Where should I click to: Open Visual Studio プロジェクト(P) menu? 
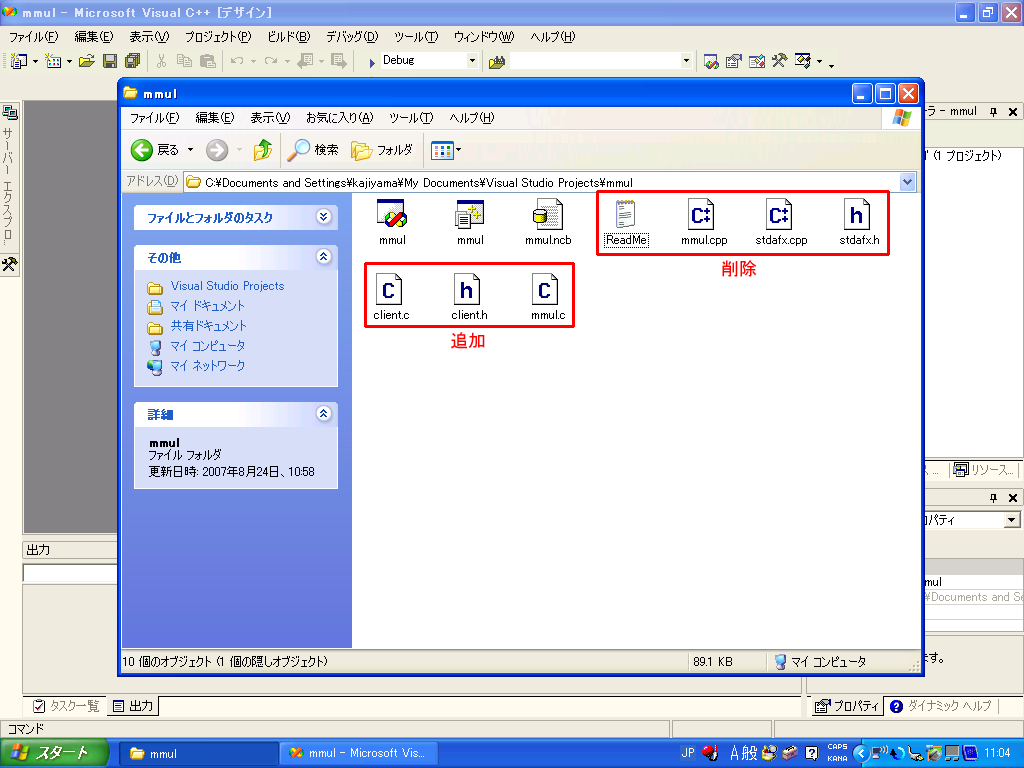217,37
